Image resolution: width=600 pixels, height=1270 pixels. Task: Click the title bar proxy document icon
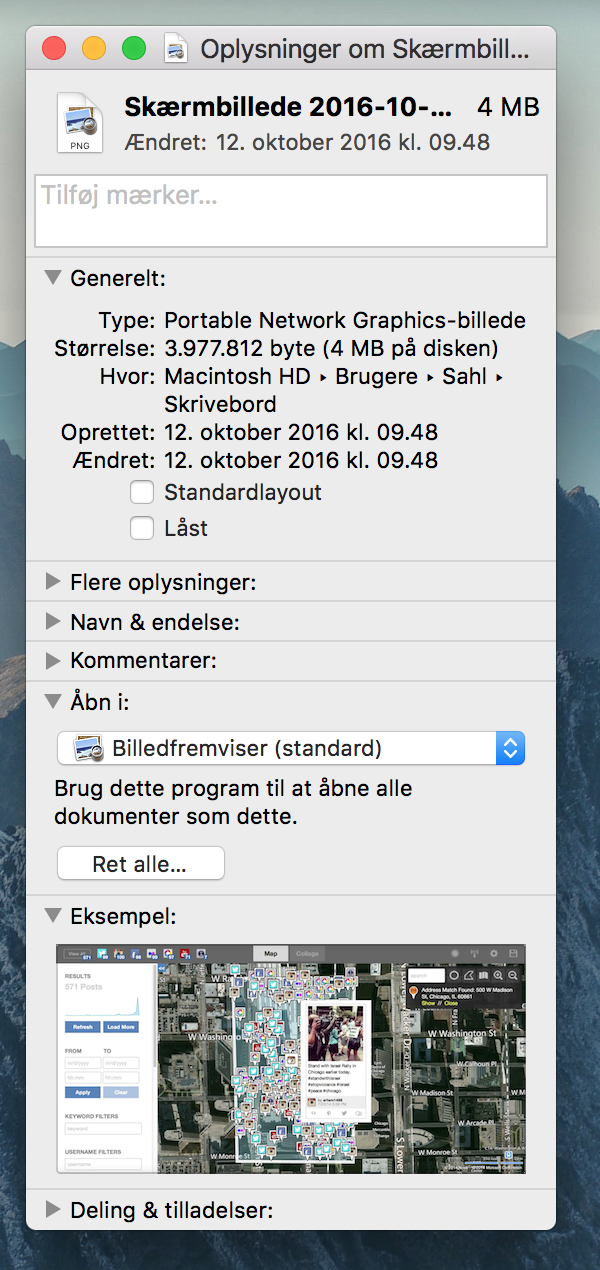click(x=176, y=48)
